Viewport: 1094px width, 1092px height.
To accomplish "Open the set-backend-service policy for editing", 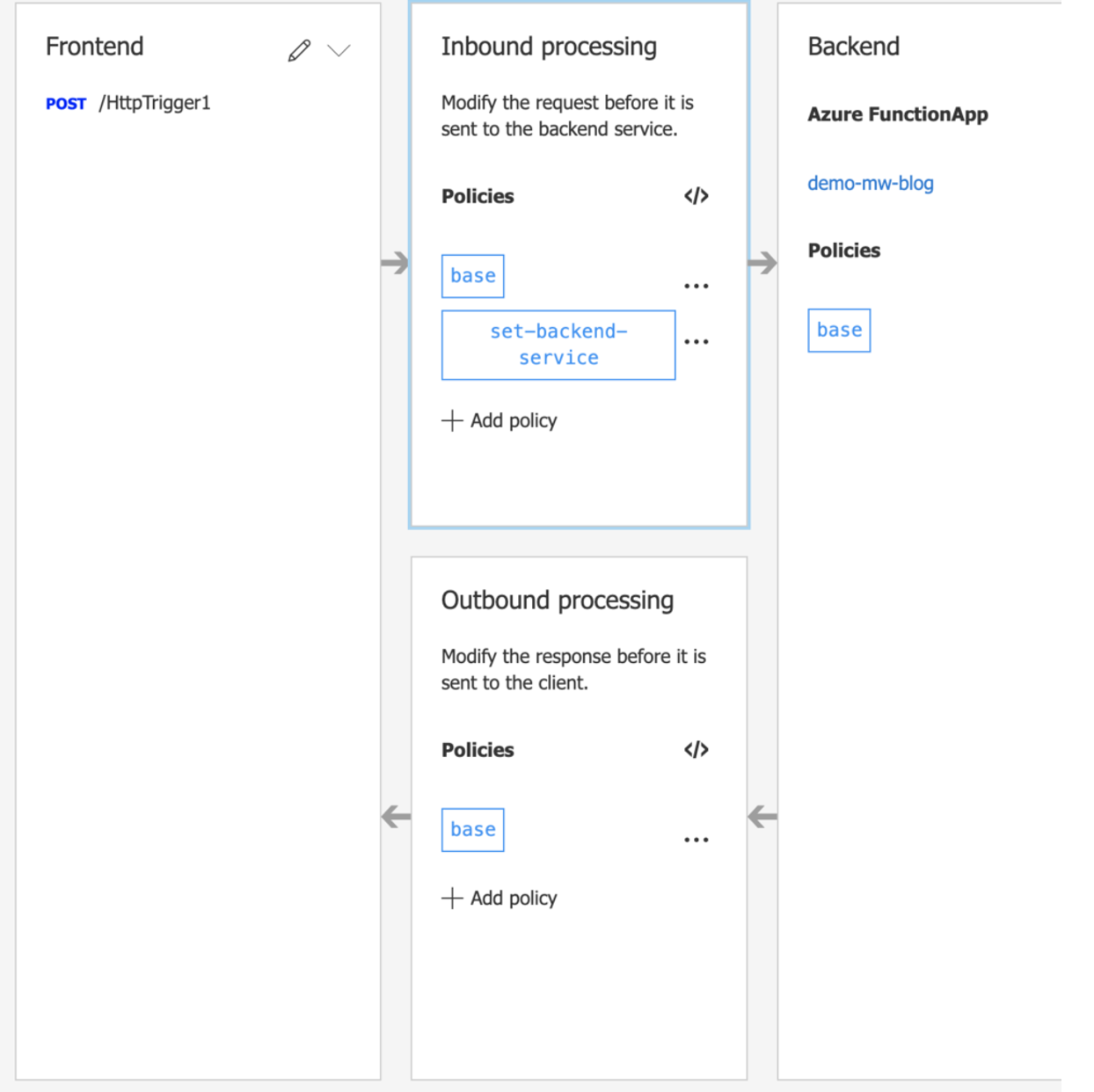I will click(558, 344).
